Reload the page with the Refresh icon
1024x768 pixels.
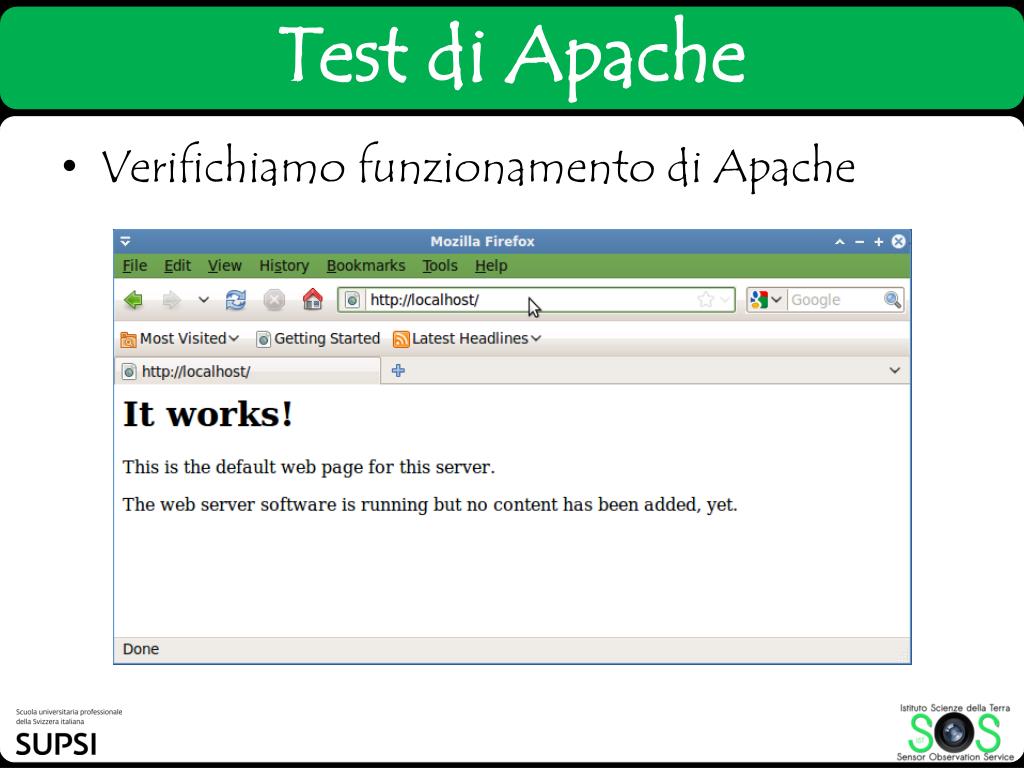(236, 300)
